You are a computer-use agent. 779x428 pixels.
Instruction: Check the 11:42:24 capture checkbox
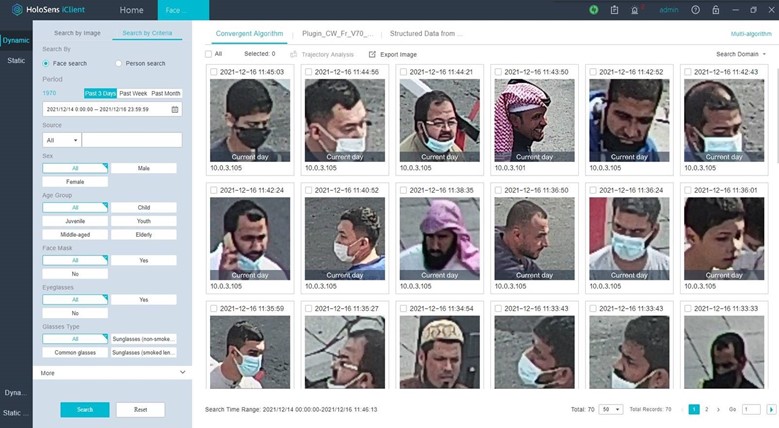[214, 190]
